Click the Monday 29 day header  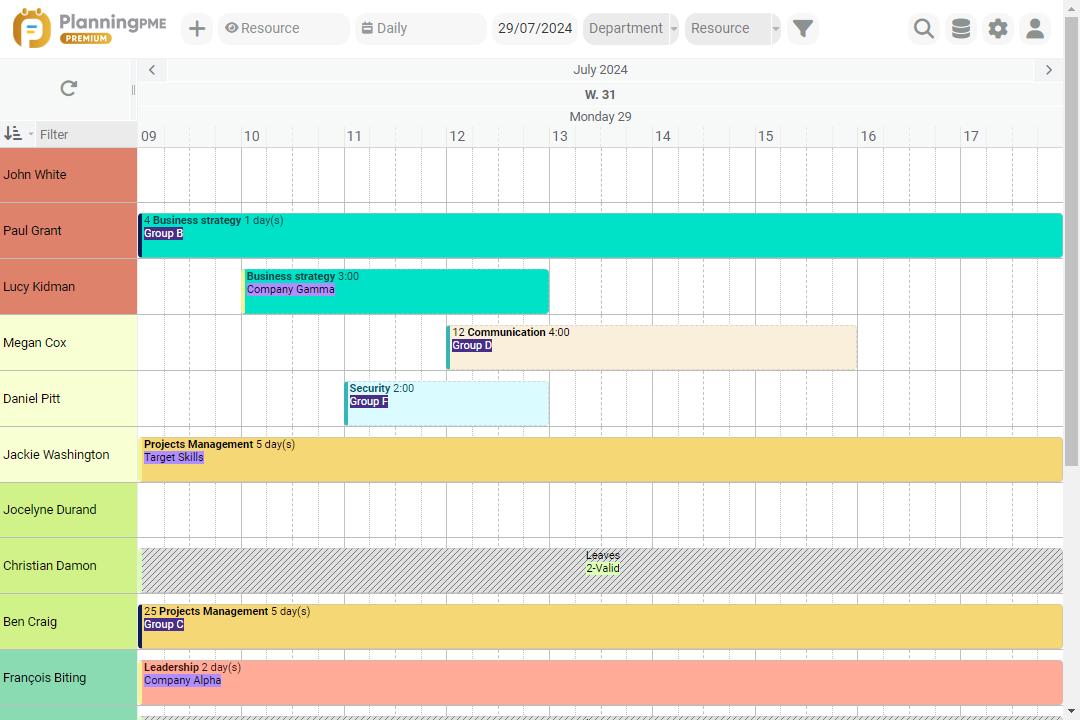click(600, 116)
